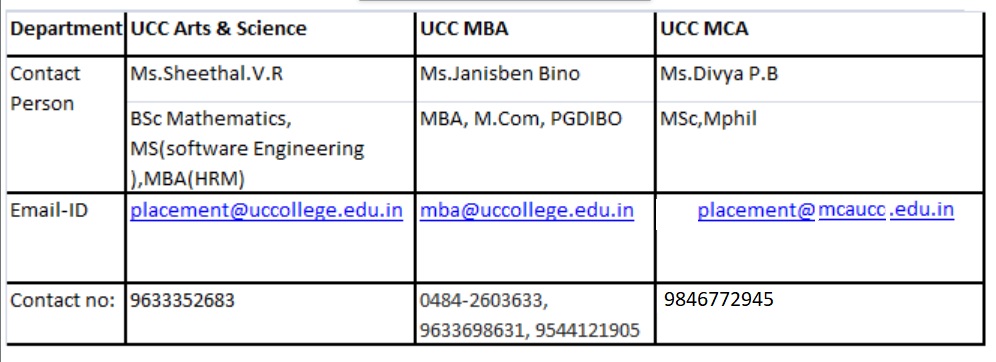Click the MBA(HRM) qualification text
Image resolution: width=996 pixels, height=362 pixels.
[x=194, y=180]
